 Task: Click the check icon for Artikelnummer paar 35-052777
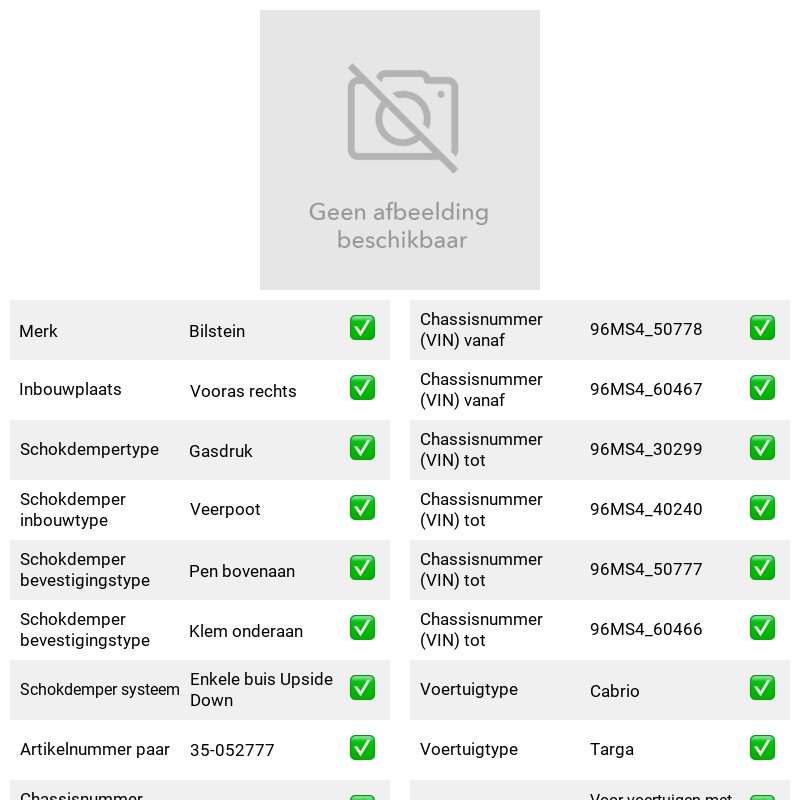click(362, 747)
